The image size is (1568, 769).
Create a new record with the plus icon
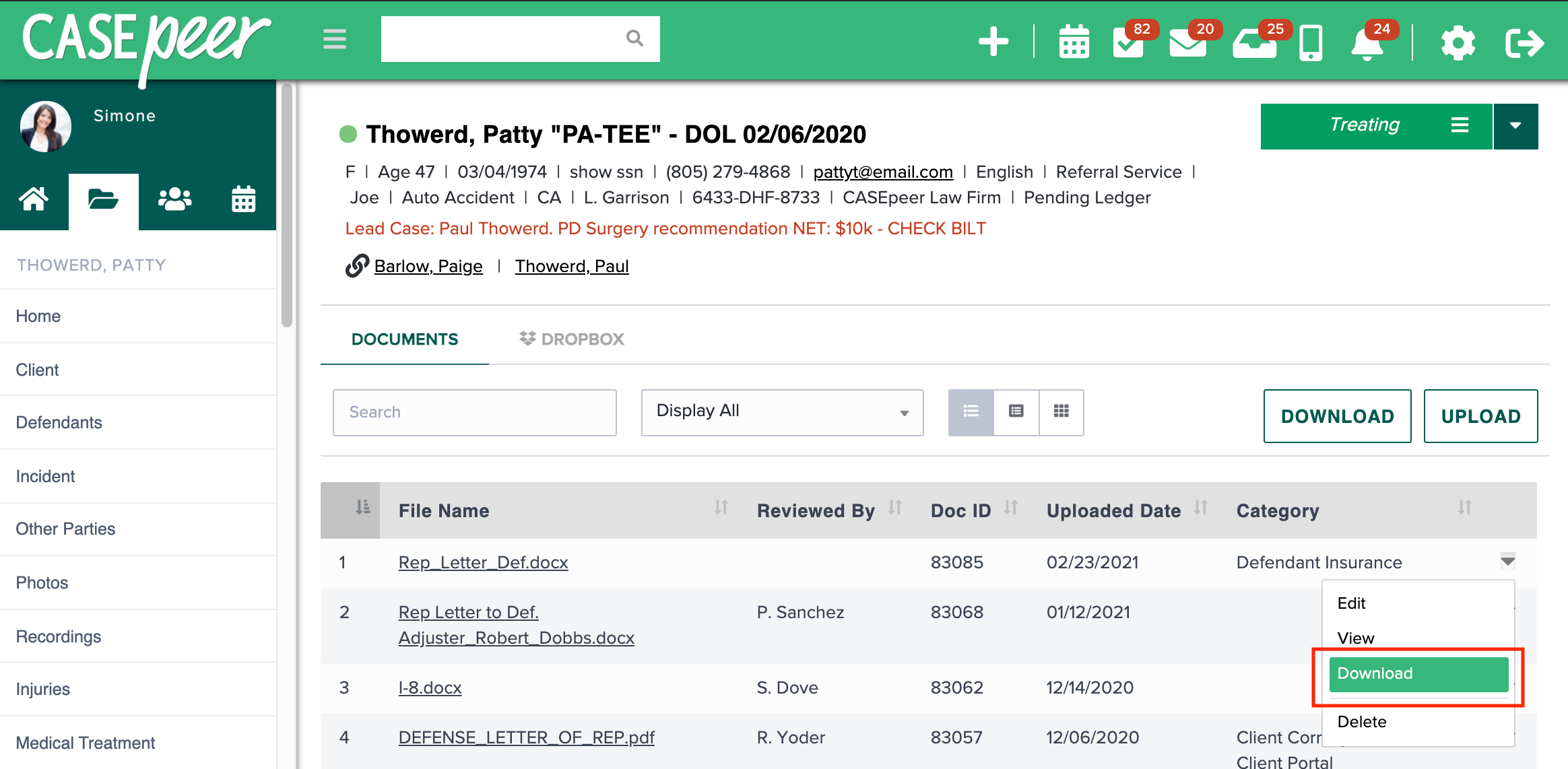pyautogui.click(x=992, y=42)
